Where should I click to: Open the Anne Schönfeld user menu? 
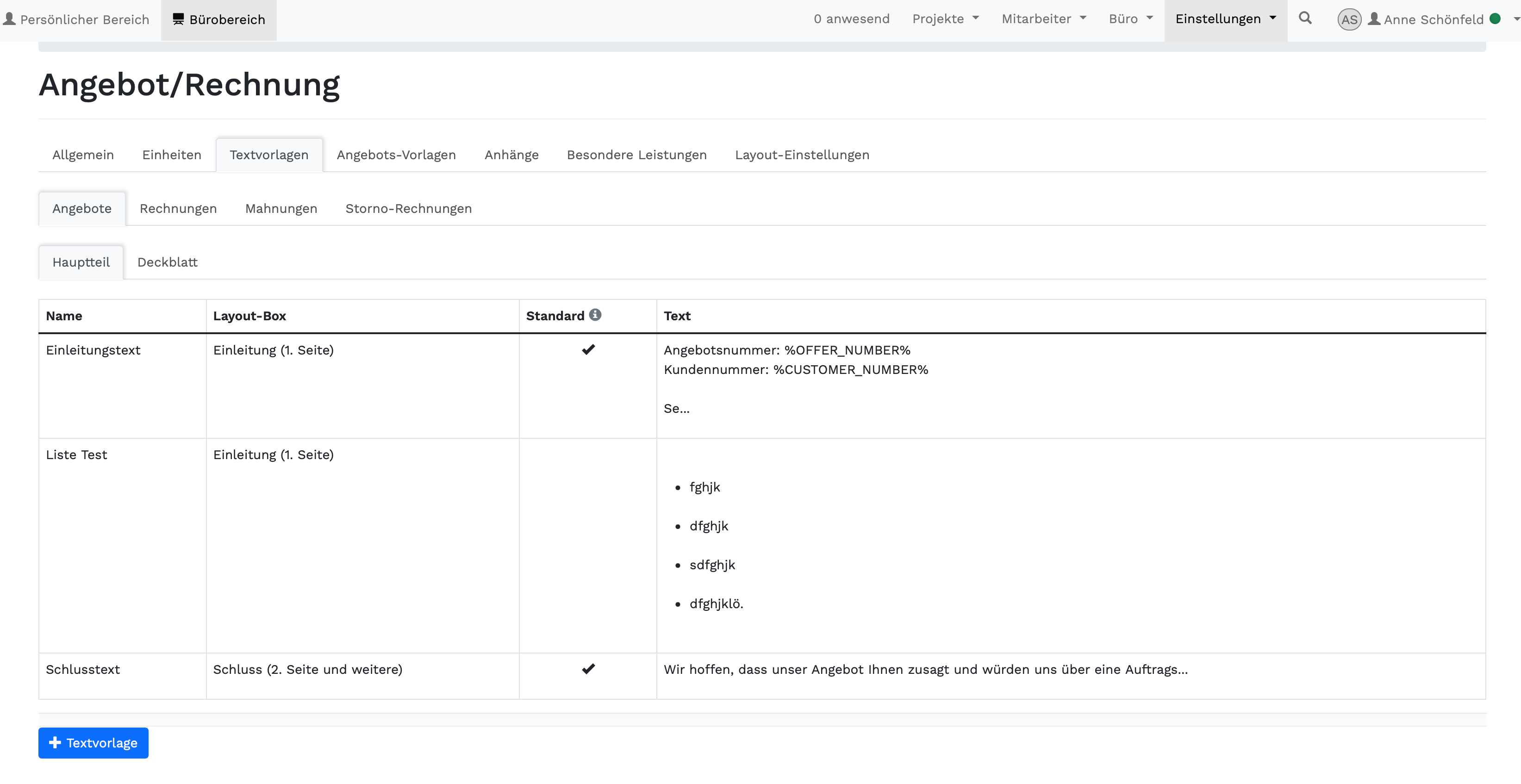pyautogui.click(x=1434, y=19)
